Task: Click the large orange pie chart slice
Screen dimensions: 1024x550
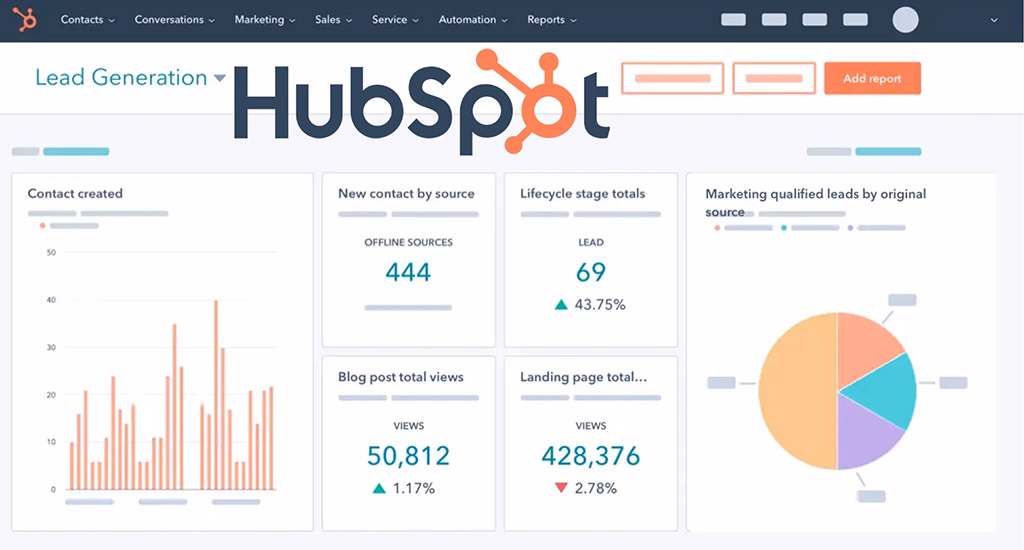Action: click(x=797, y=391)
